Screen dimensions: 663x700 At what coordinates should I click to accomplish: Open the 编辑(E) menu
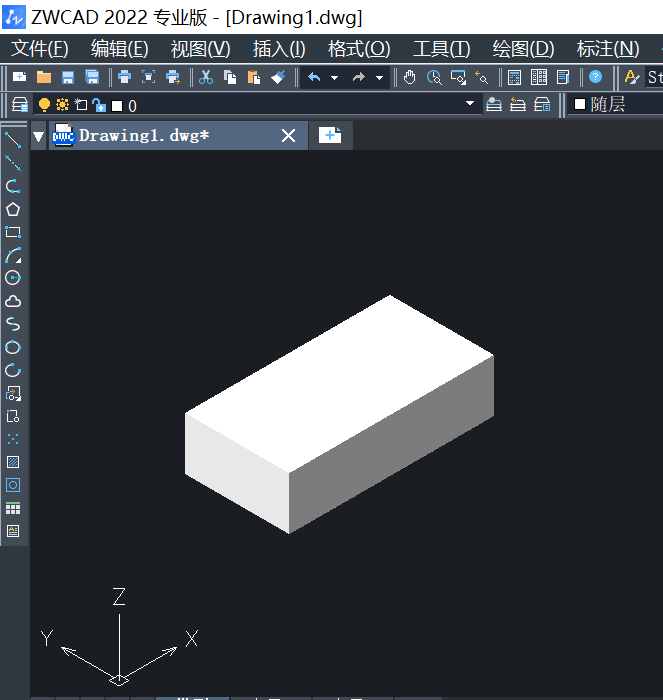coord(120,49)
